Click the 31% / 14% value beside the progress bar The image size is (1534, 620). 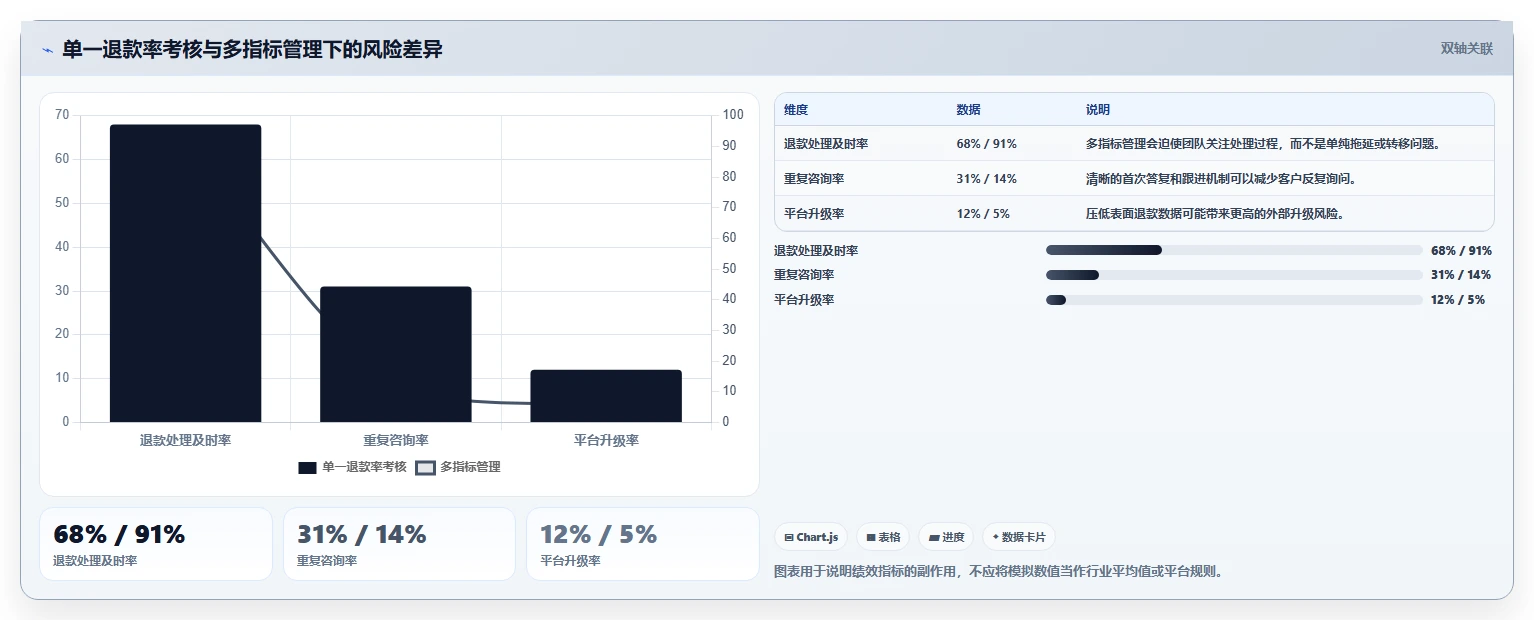[x=1461, y=275]
